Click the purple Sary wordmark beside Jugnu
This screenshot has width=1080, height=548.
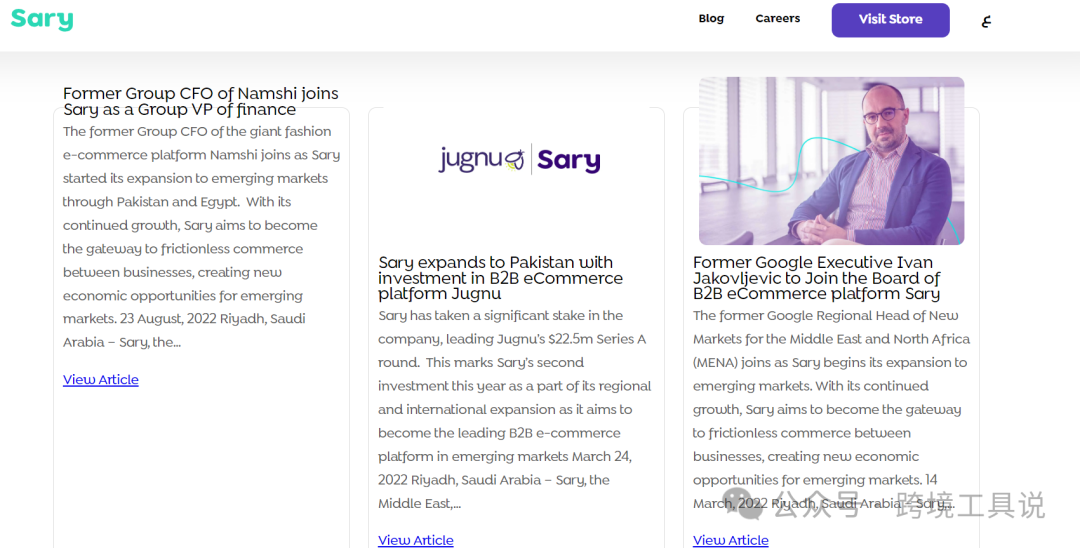568,160
